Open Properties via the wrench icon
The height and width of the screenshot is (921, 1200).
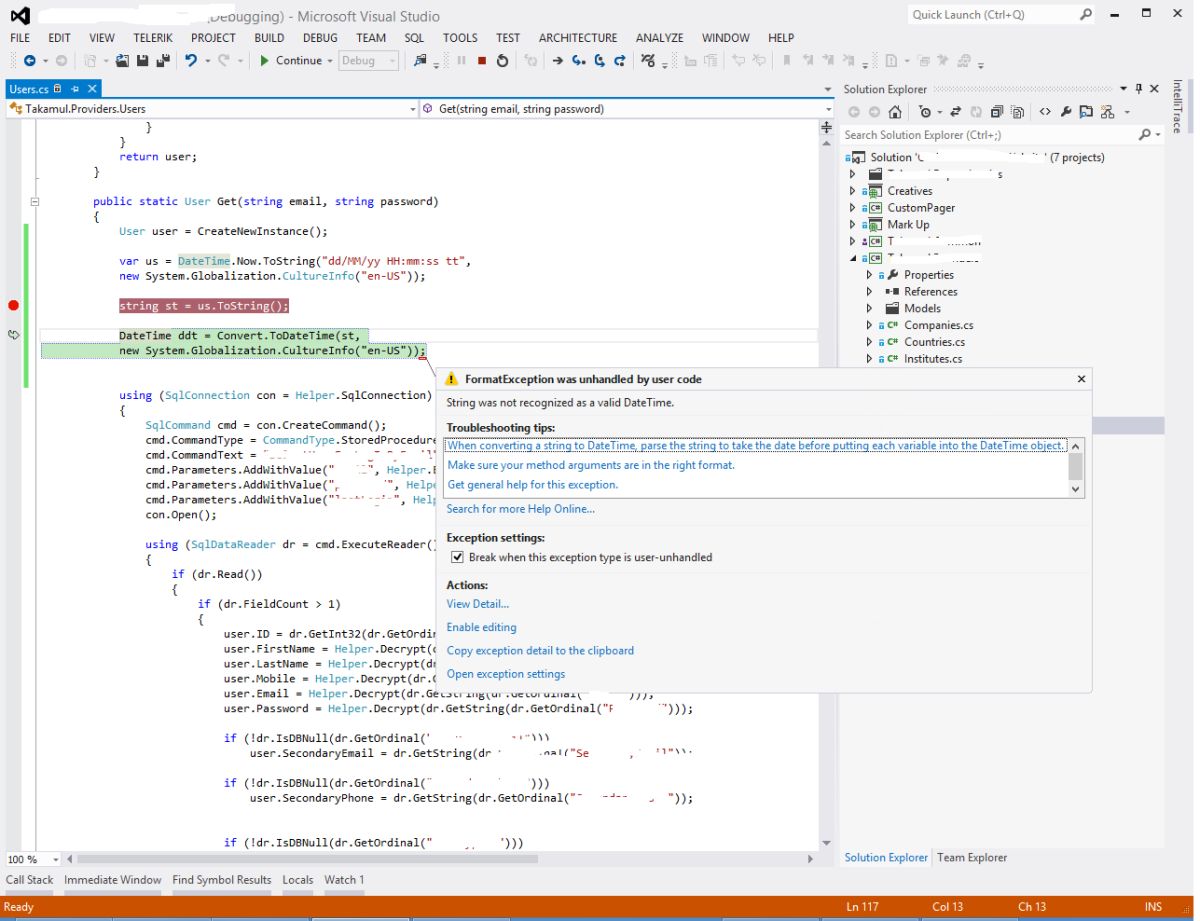1066,112
